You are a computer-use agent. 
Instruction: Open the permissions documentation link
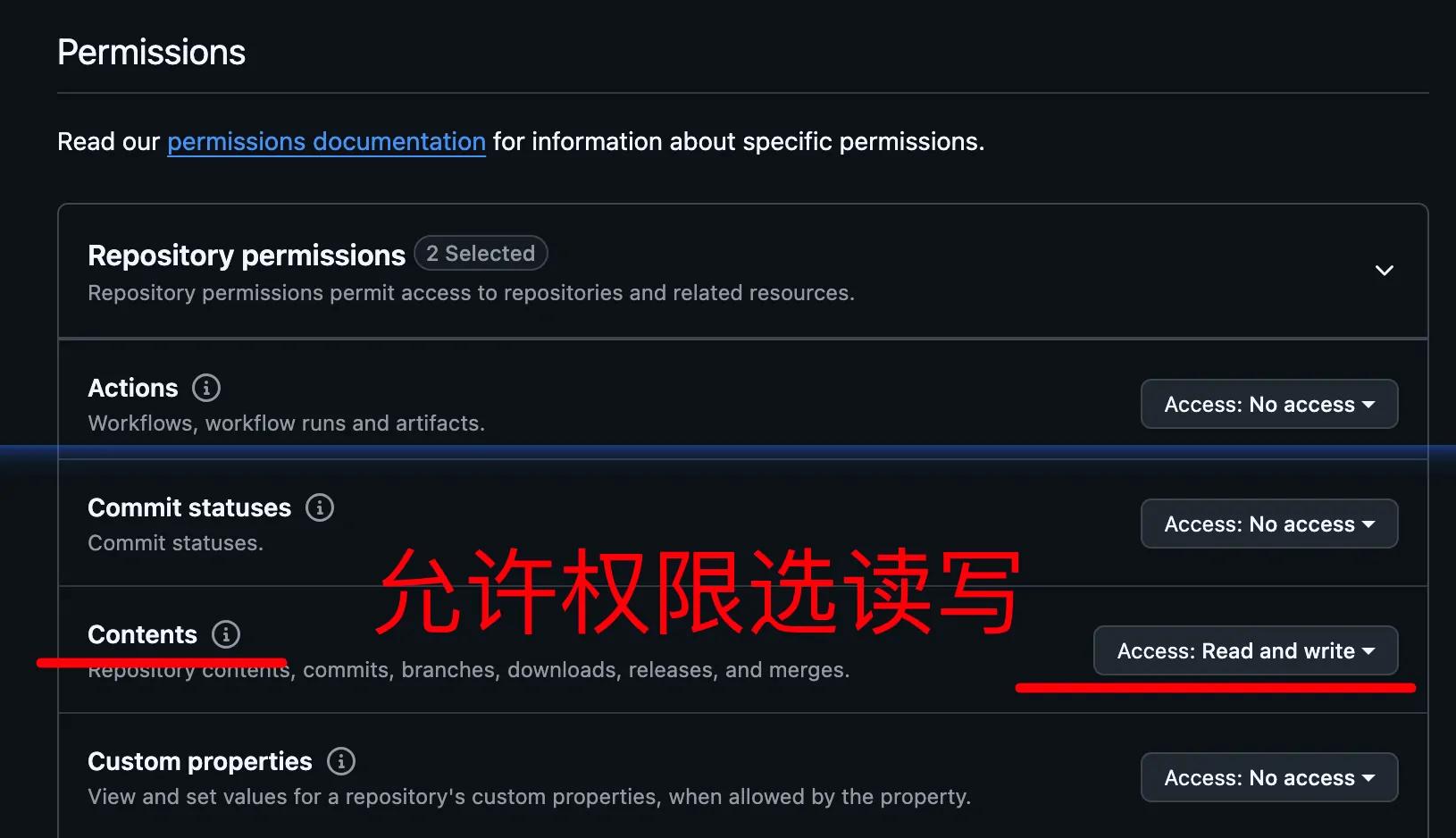(x=326, y=141)
